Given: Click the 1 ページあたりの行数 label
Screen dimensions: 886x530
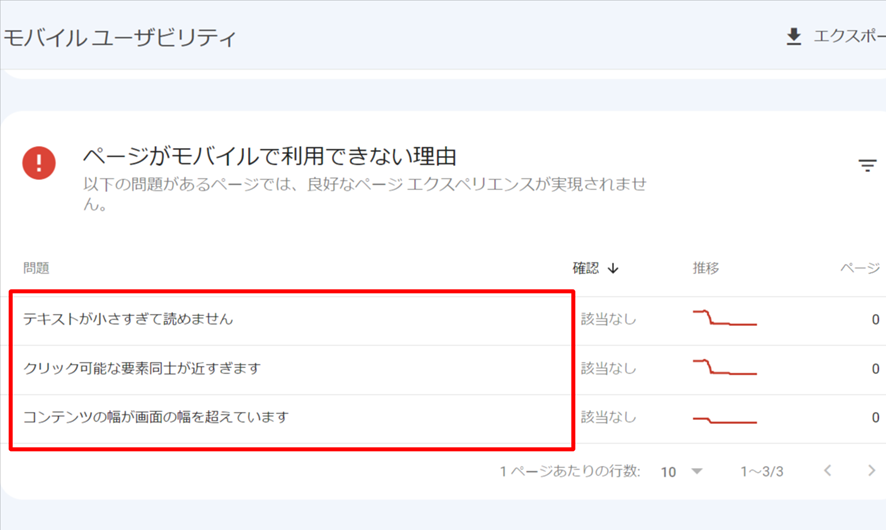Looking at the screenshot, I should (570, 471).
